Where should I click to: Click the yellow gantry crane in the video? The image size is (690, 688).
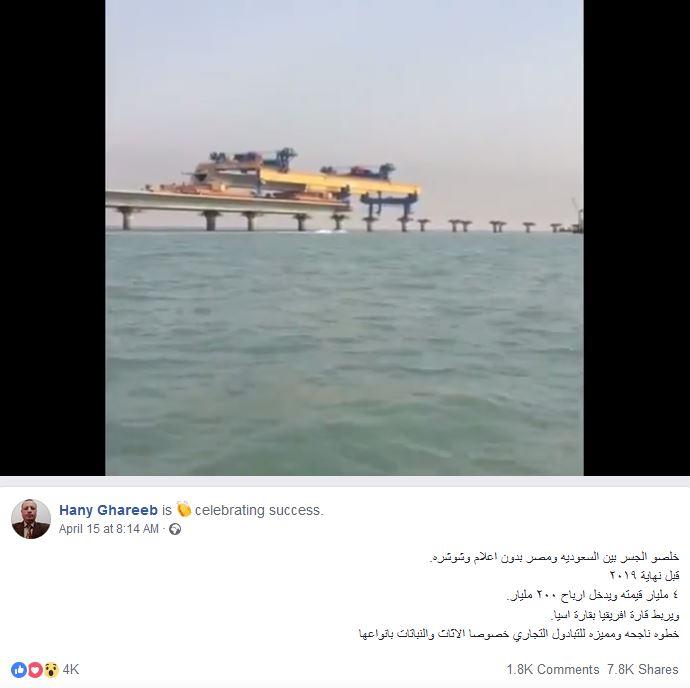(x=339, y=182)
